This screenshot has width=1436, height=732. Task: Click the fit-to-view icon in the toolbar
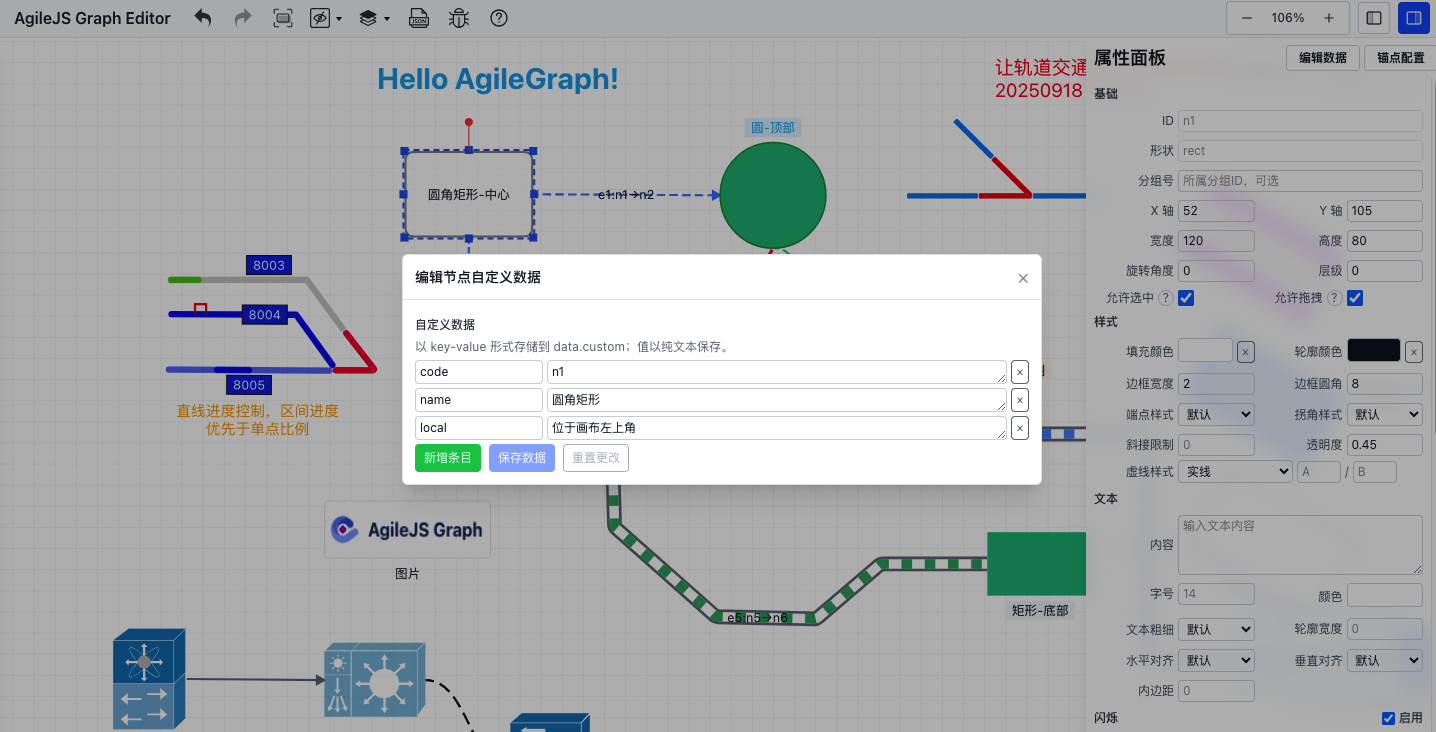(x=283, y=18)
